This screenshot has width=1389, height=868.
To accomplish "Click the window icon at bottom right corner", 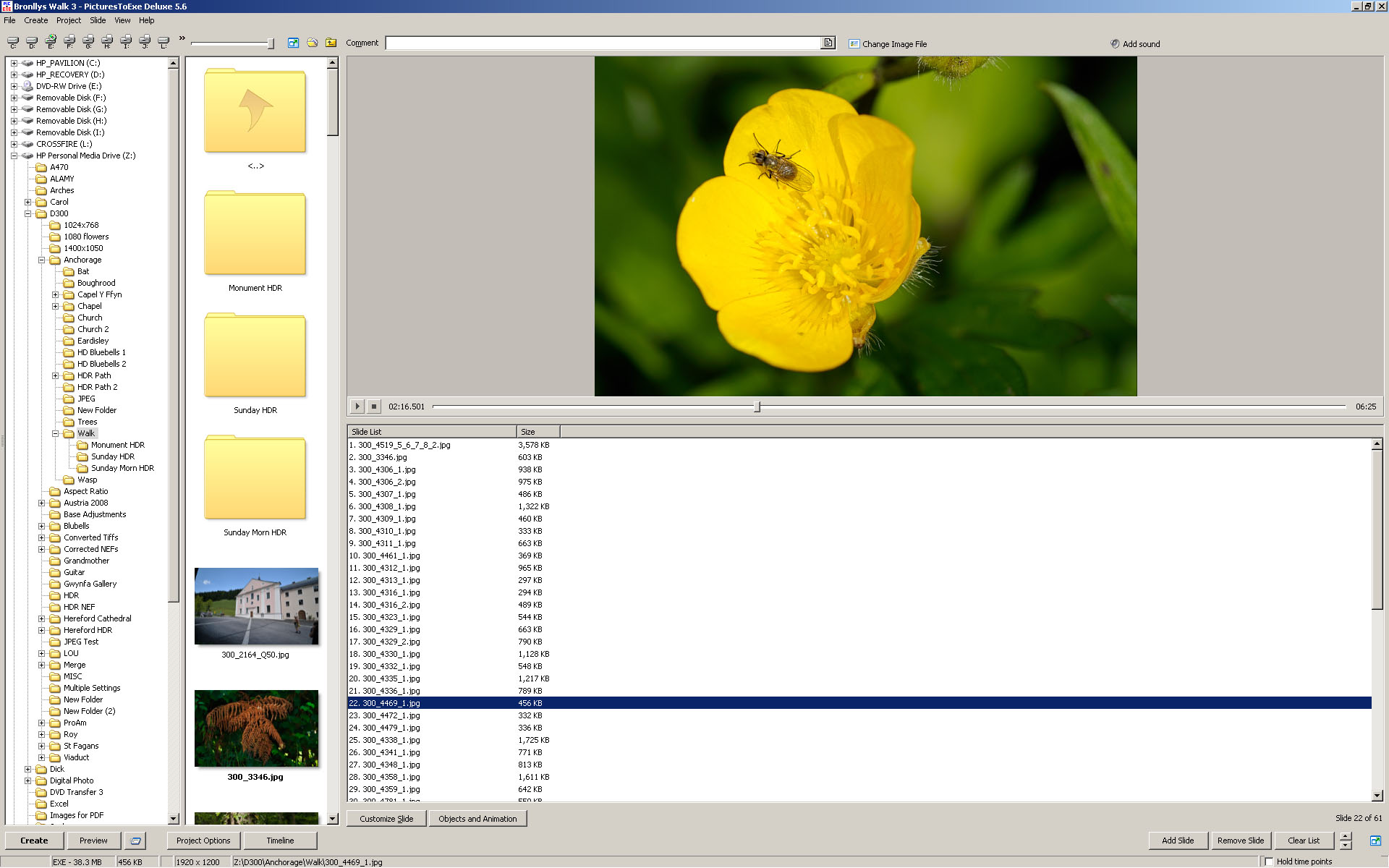I will point(1375,841).
